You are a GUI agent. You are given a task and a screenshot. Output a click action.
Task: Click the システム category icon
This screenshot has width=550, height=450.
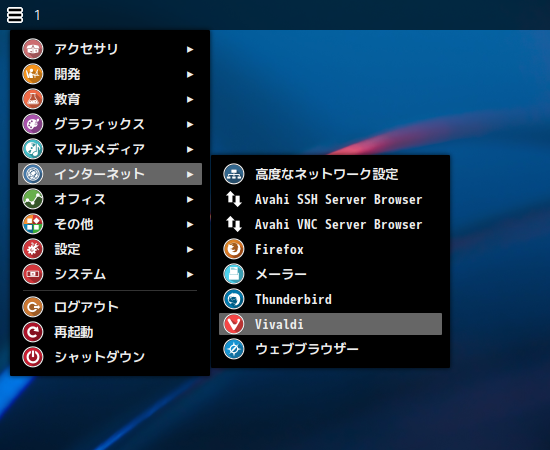(33, 274)
